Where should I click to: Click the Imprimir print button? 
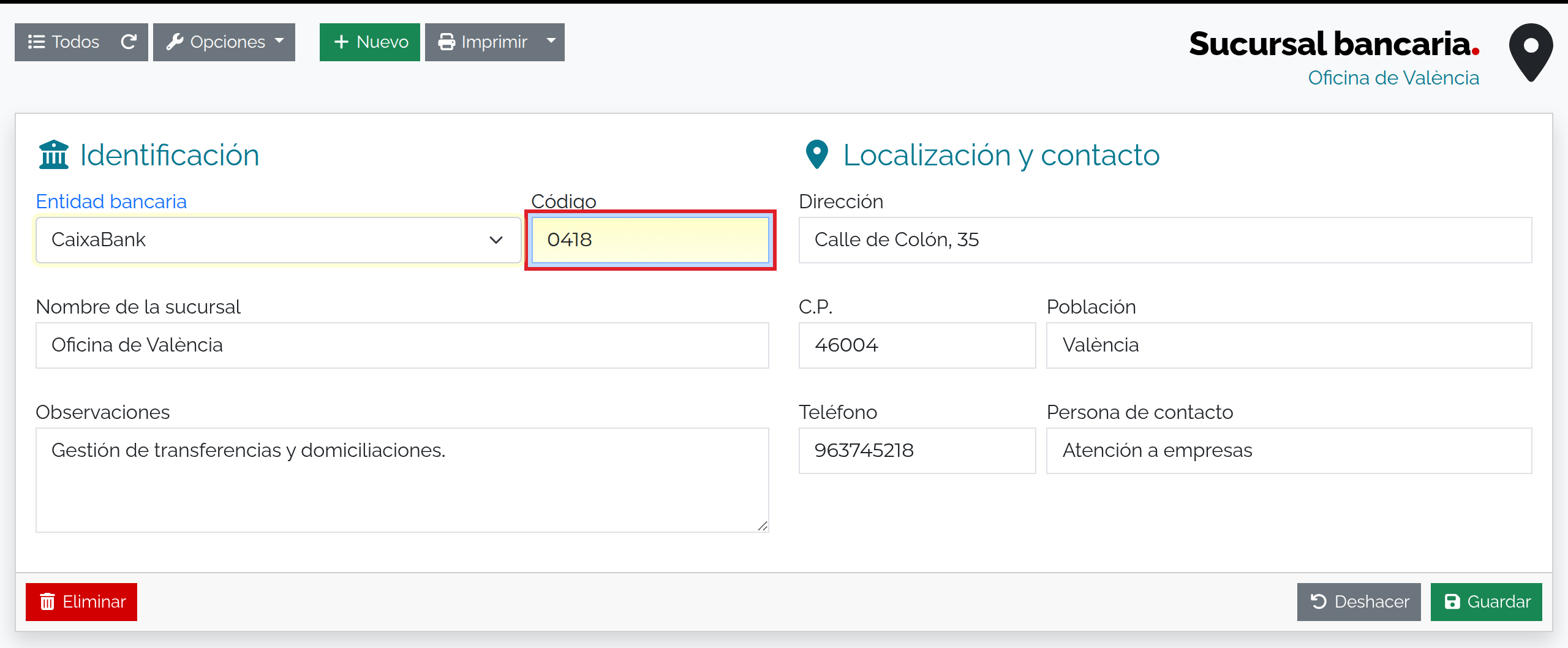[x=482, y=42]
